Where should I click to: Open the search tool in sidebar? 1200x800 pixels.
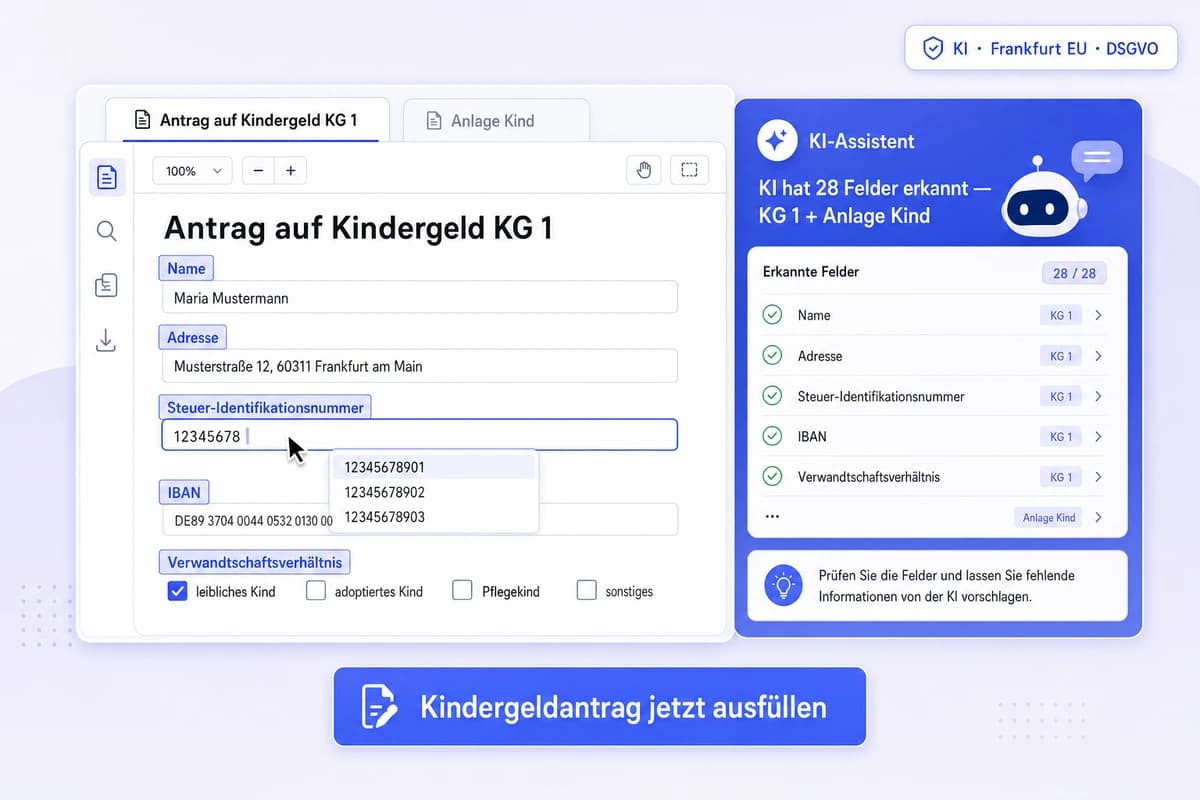[107, 232]
